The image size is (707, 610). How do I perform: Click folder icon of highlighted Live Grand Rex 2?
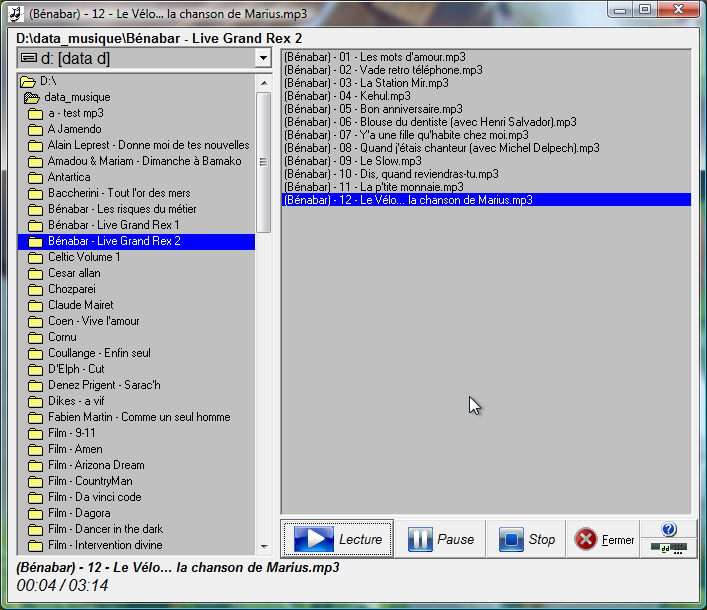(x=35, y=242)
